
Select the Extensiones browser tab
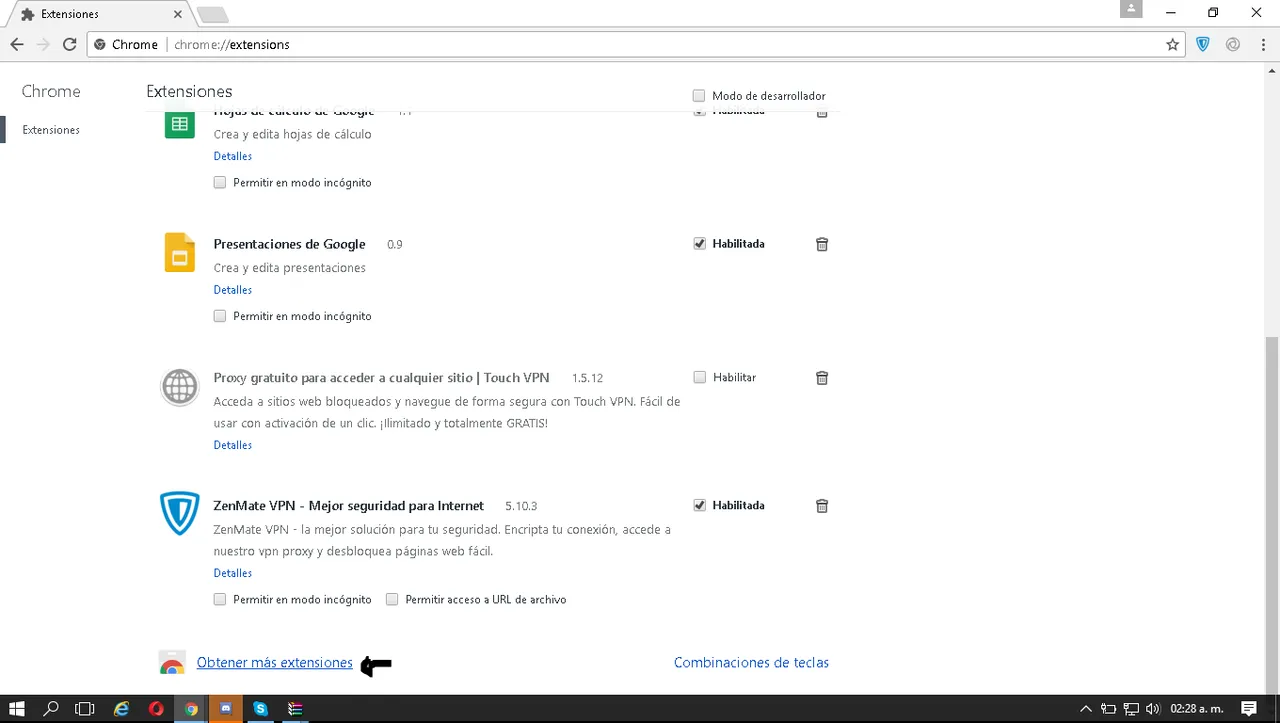tap(100, 14)
